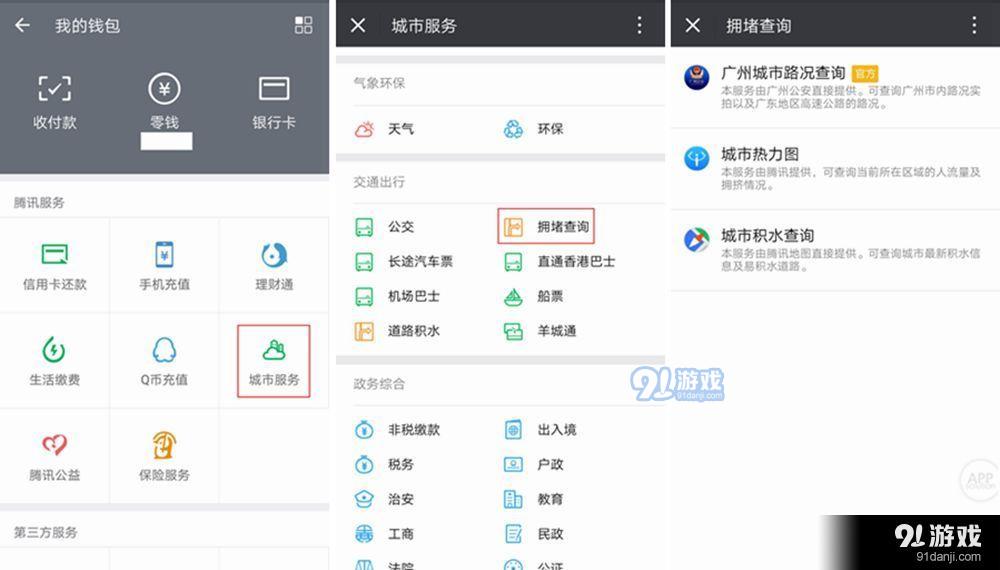The height and width of the screenshot is (570, 1000).
Task: Go back from My Wallet (我的钱包) screen
Action: click(22, 25)
